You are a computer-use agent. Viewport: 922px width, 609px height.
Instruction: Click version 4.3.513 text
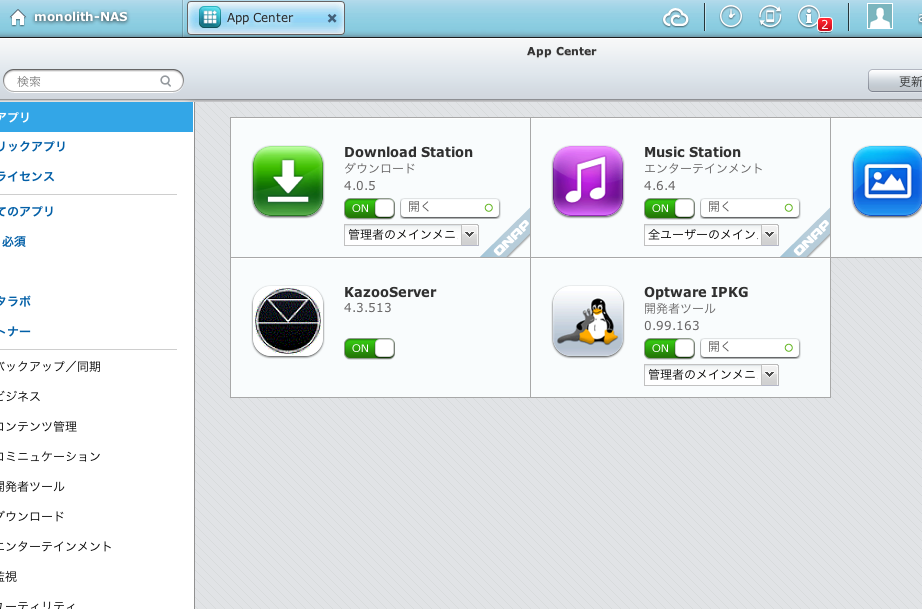coord(368,308)
